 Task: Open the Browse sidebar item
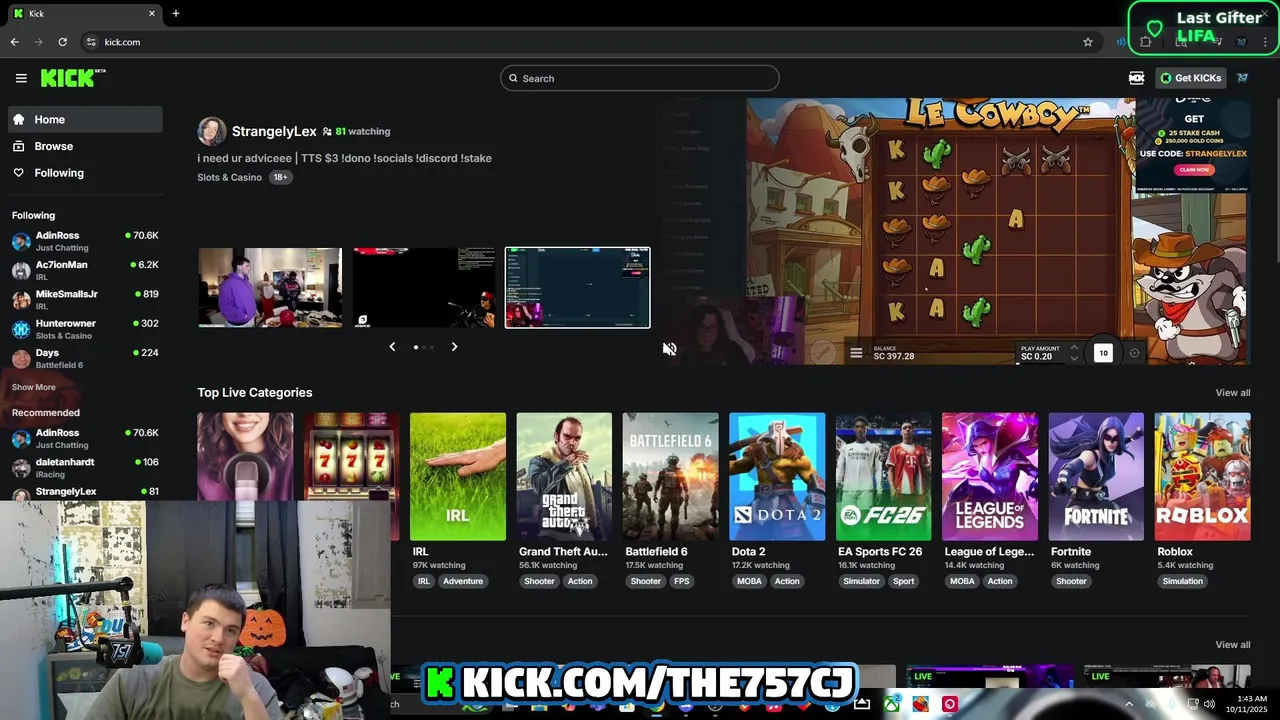pos(85,146)
